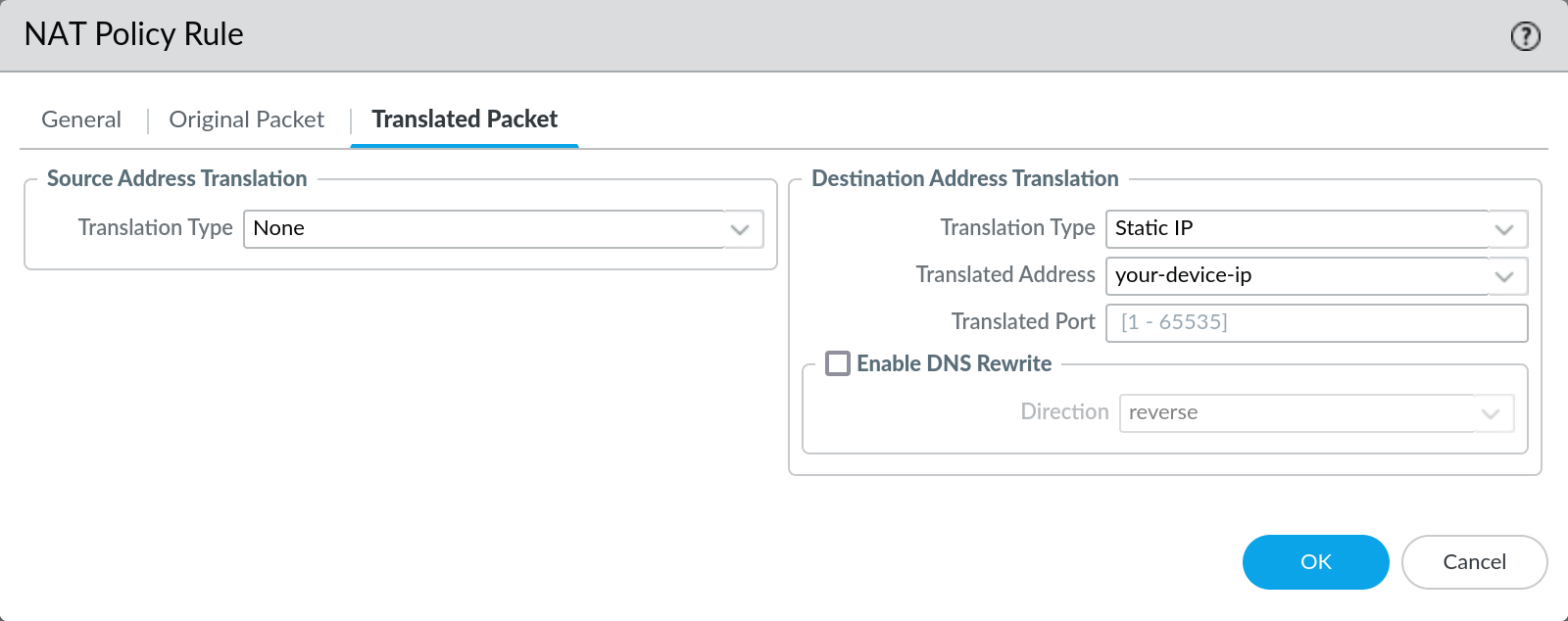
Task: Click the Destination Address Translation heading
Action: (965, 178)
